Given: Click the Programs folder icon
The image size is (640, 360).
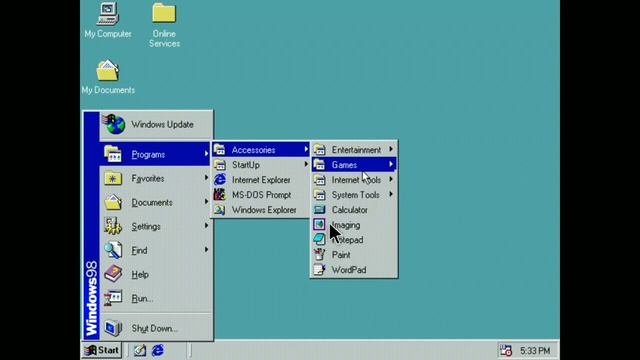Looking at the screenshot, I should click(x=113, y=154).
